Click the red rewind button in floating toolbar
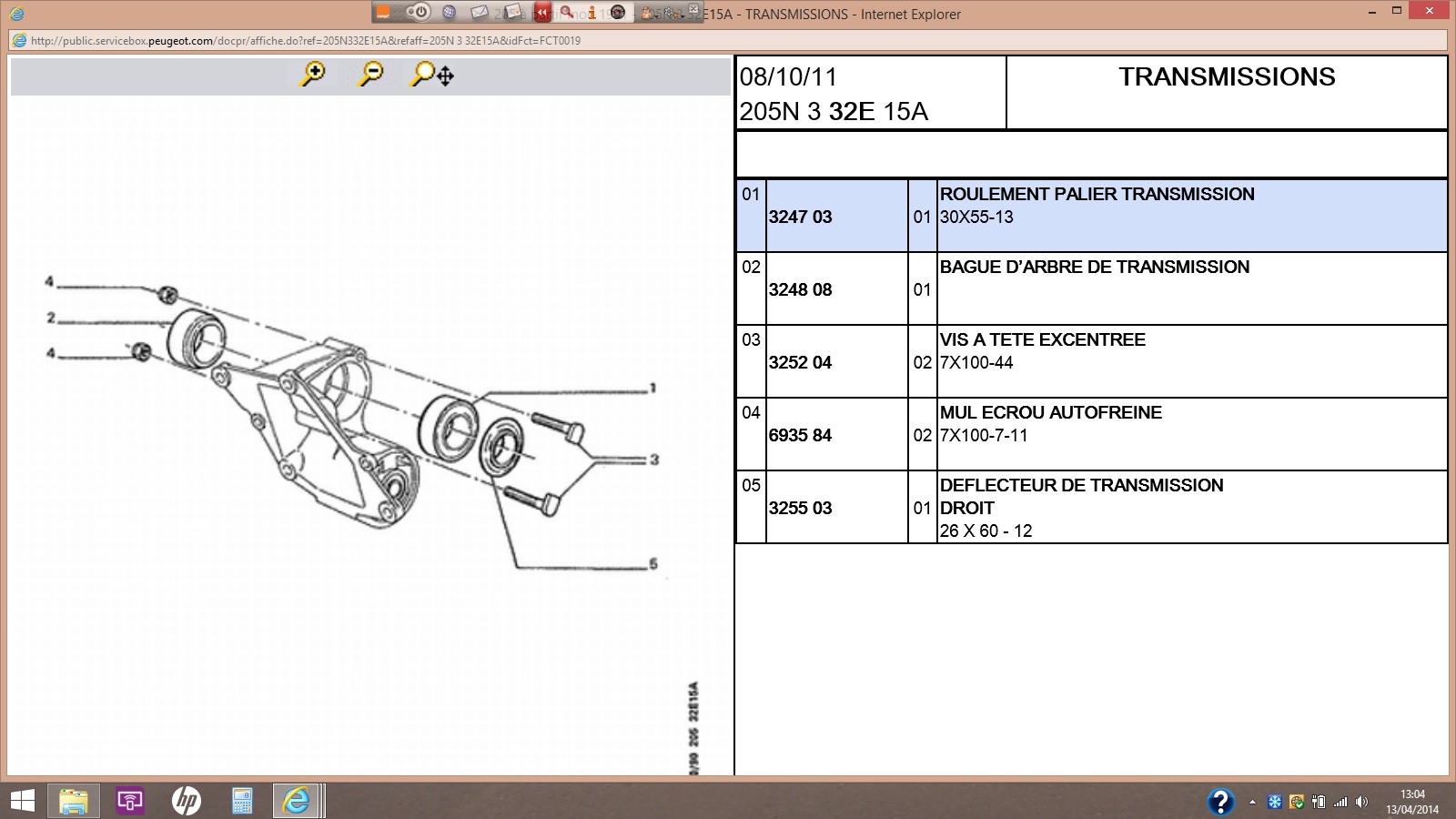The image size is (1456, 819). click(542, 12)
